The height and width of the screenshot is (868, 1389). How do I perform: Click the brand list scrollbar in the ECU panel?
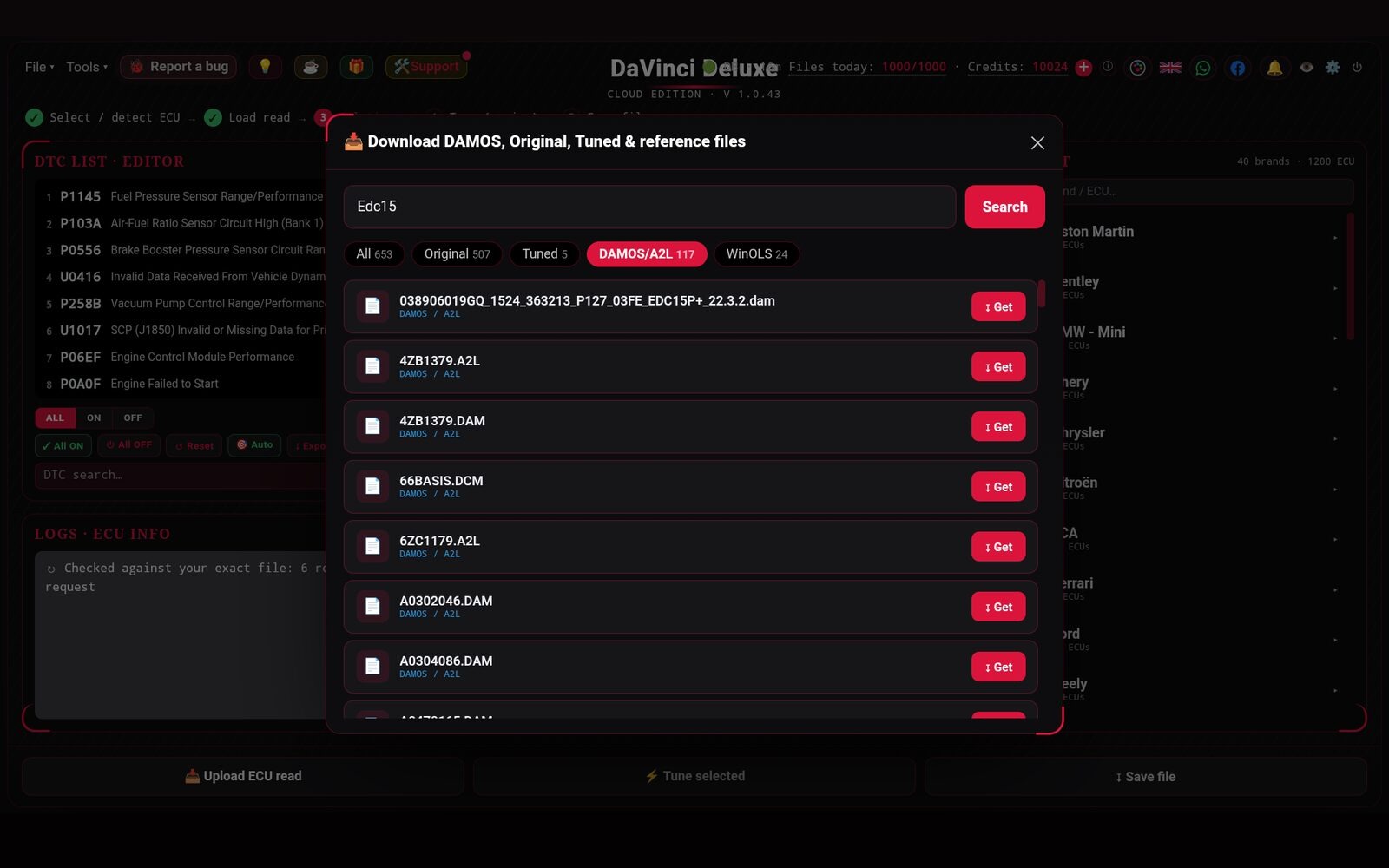1350,276
